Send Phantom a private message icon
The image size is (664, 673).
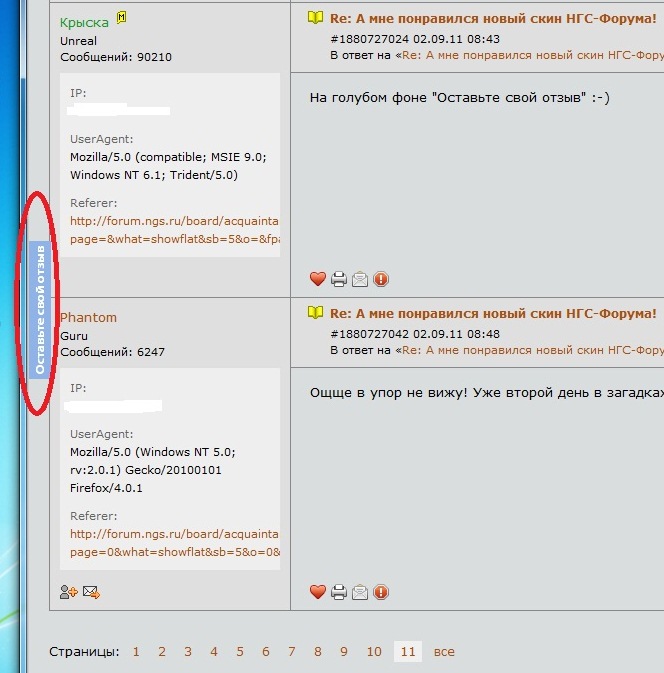point(91,592)
